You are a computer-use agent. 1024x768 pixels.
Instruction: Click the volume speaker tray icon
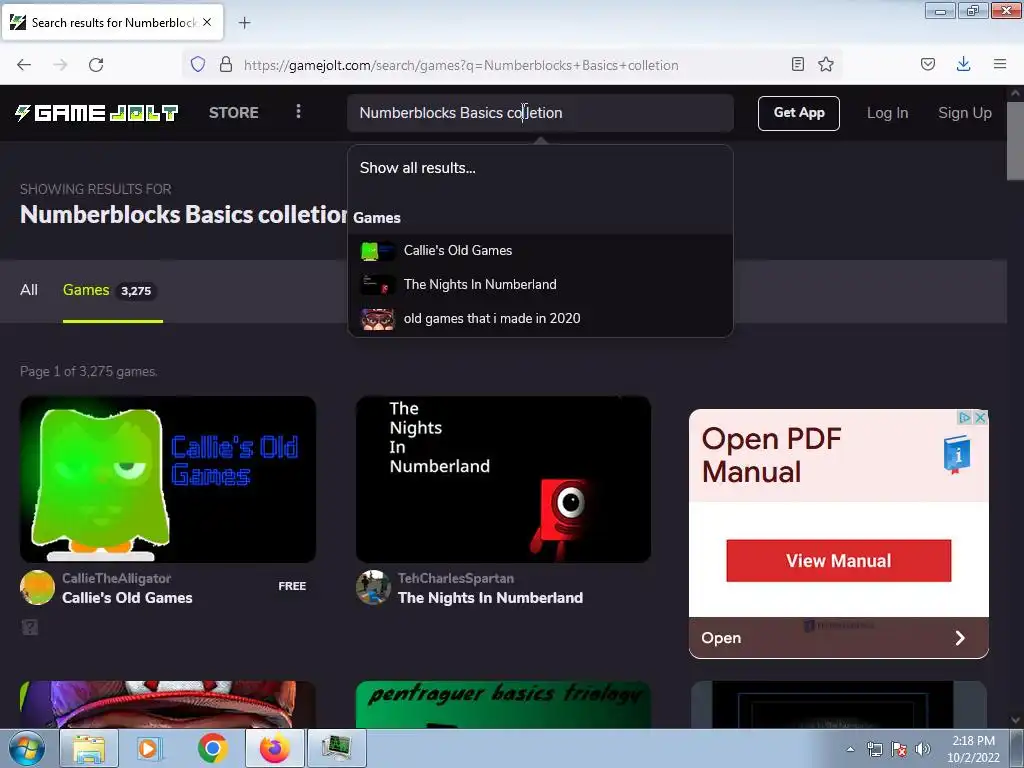923,749
